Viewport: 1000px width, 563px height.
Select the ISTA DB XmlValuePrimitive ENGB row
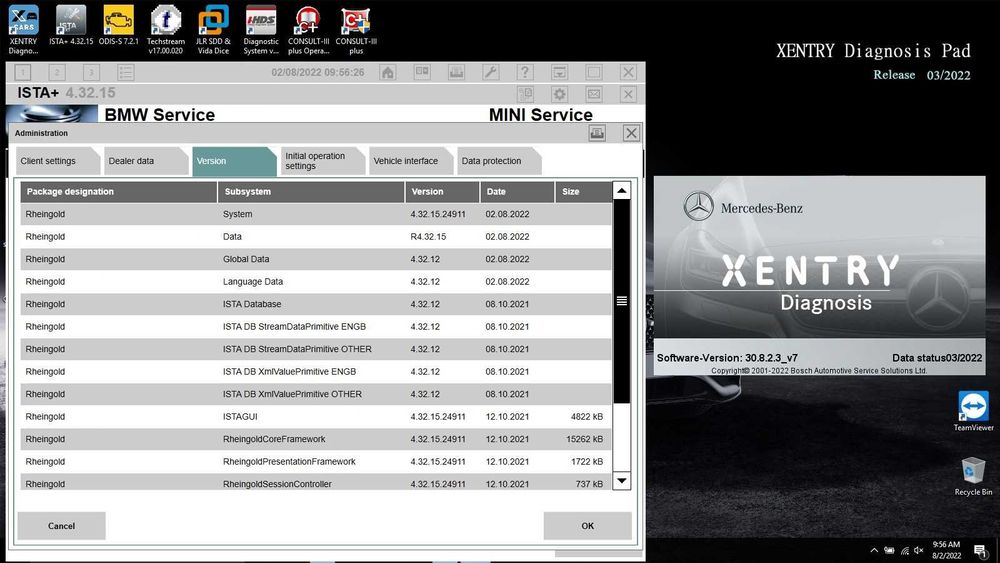(x=316, y=372)
